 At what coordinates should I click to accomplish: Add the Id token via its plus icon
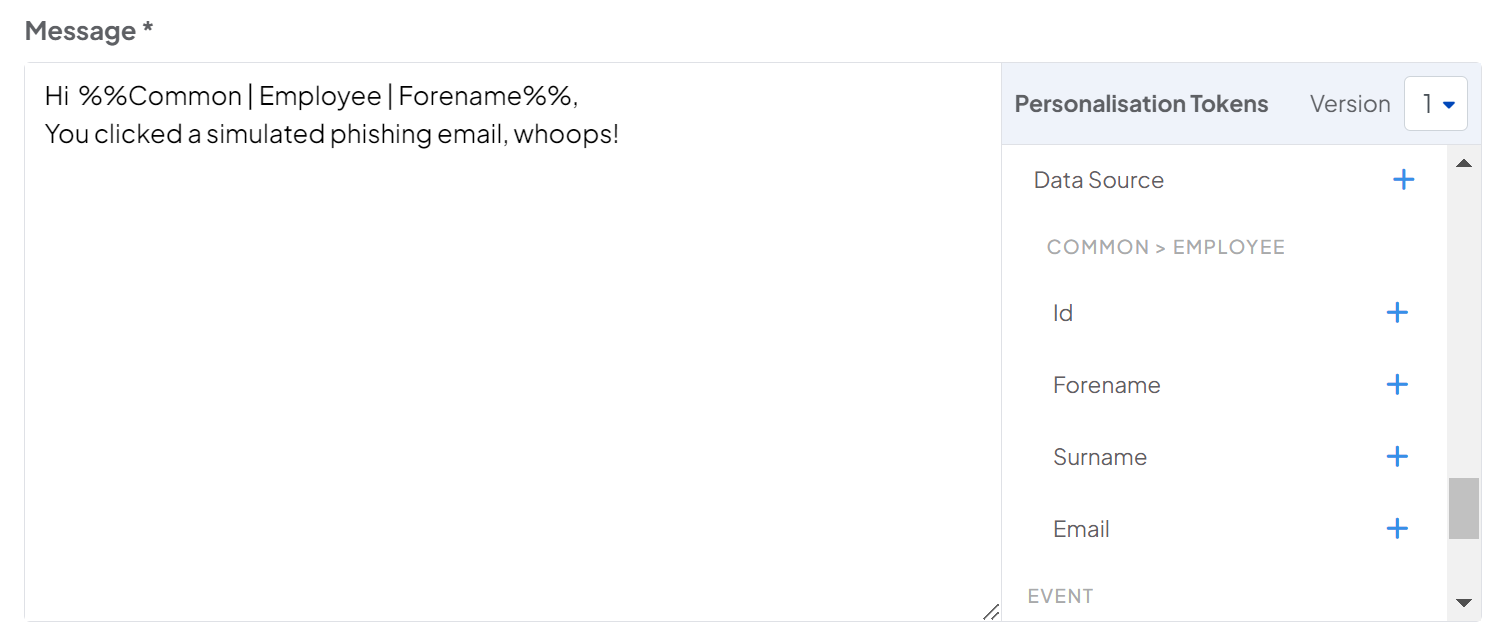click(1397, 313)
